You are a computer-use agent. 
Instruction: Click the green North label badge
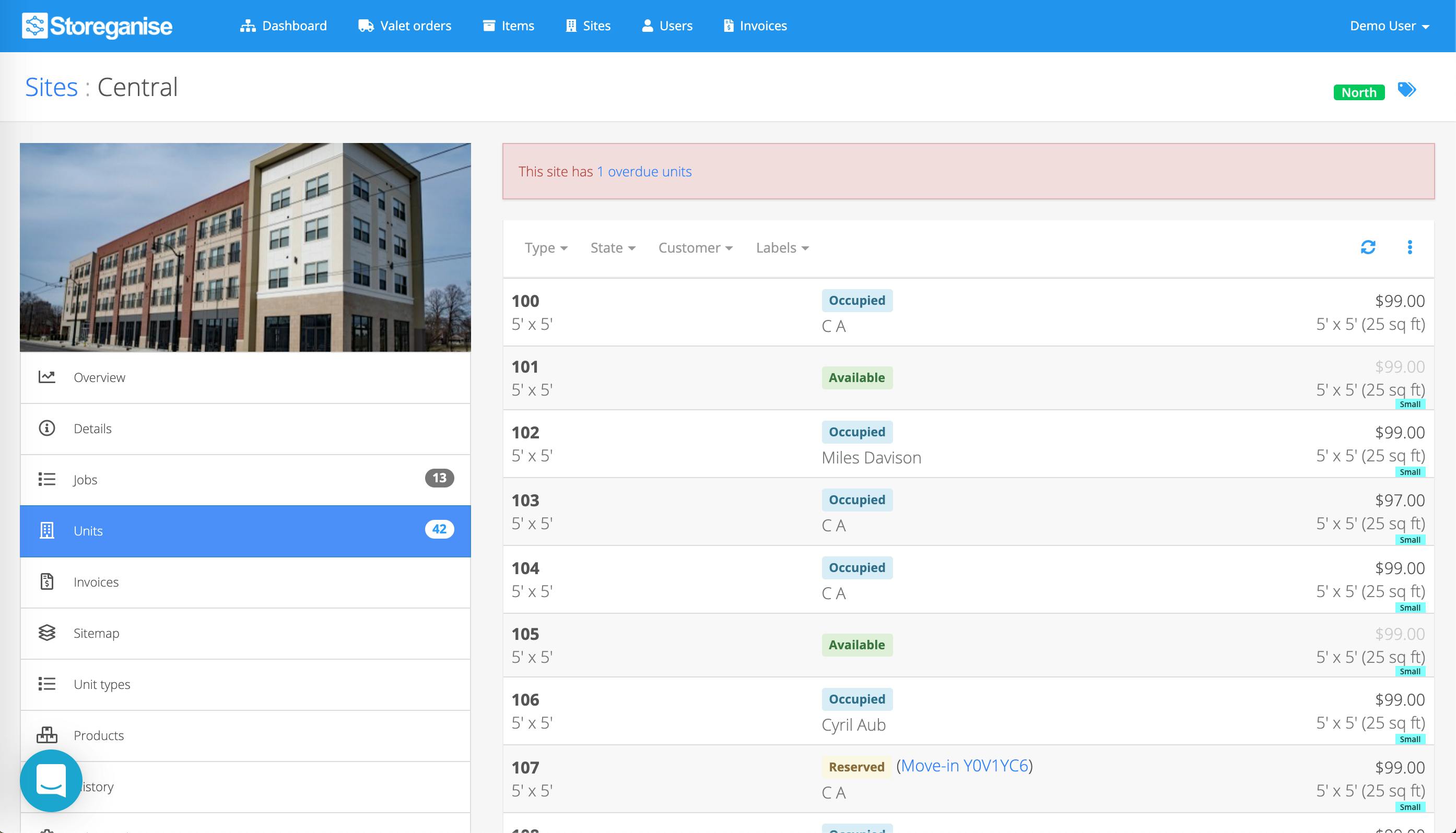[x=1359, y=92]
